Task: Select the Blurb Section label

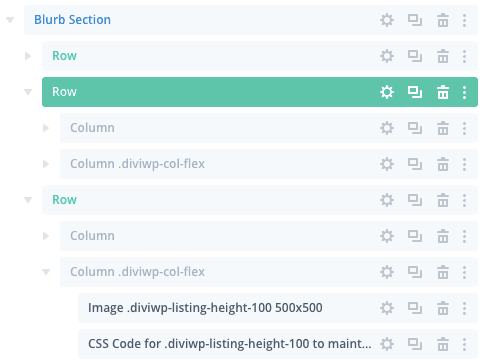Action: [72, 20]
